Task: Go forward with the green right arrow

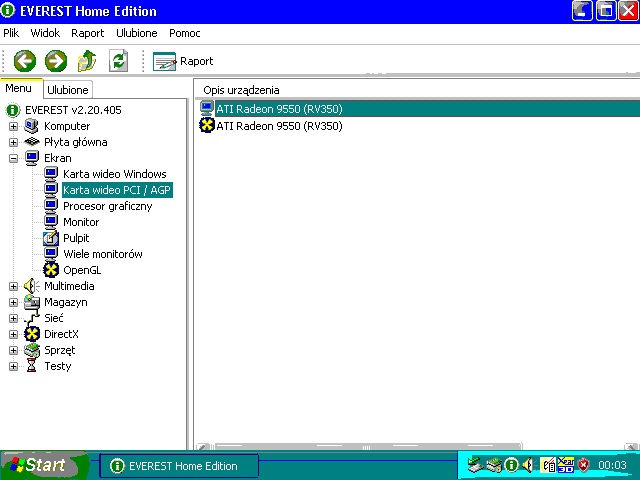Action: tap(56, 61)
